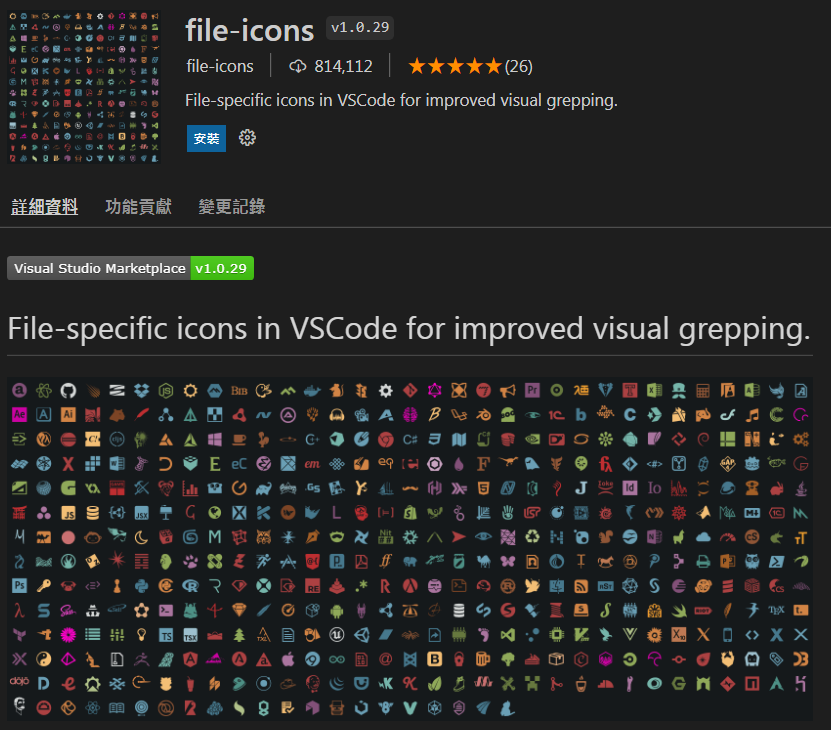Screen dimensions: 831x730
Task: Click the Visual Studio Marketplace v1.0.29 badge
Action: 130,268
